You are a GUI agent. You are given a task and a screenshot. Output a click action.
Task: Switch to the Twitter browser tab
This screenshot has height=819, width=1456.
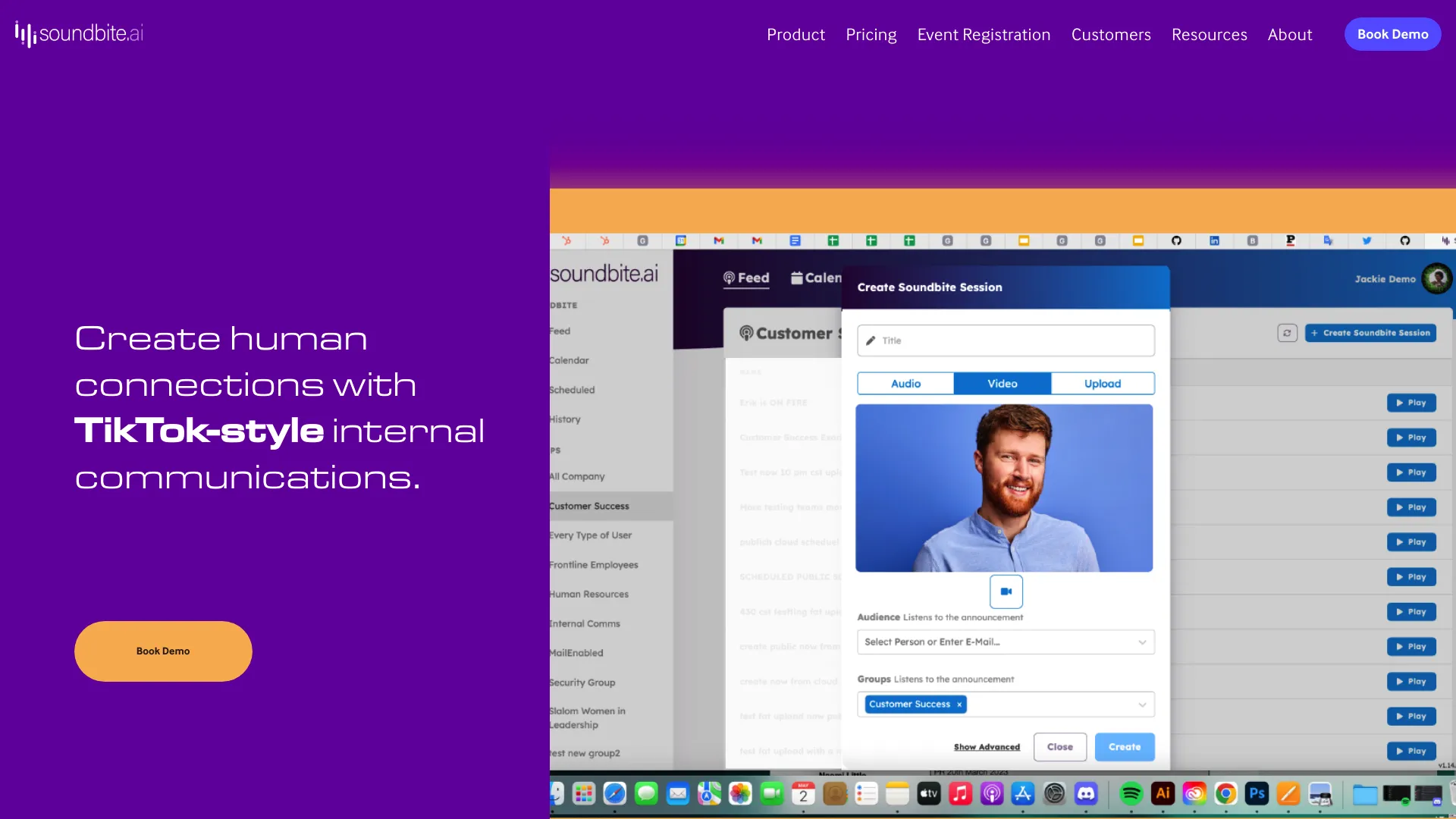pos(1367,240)
